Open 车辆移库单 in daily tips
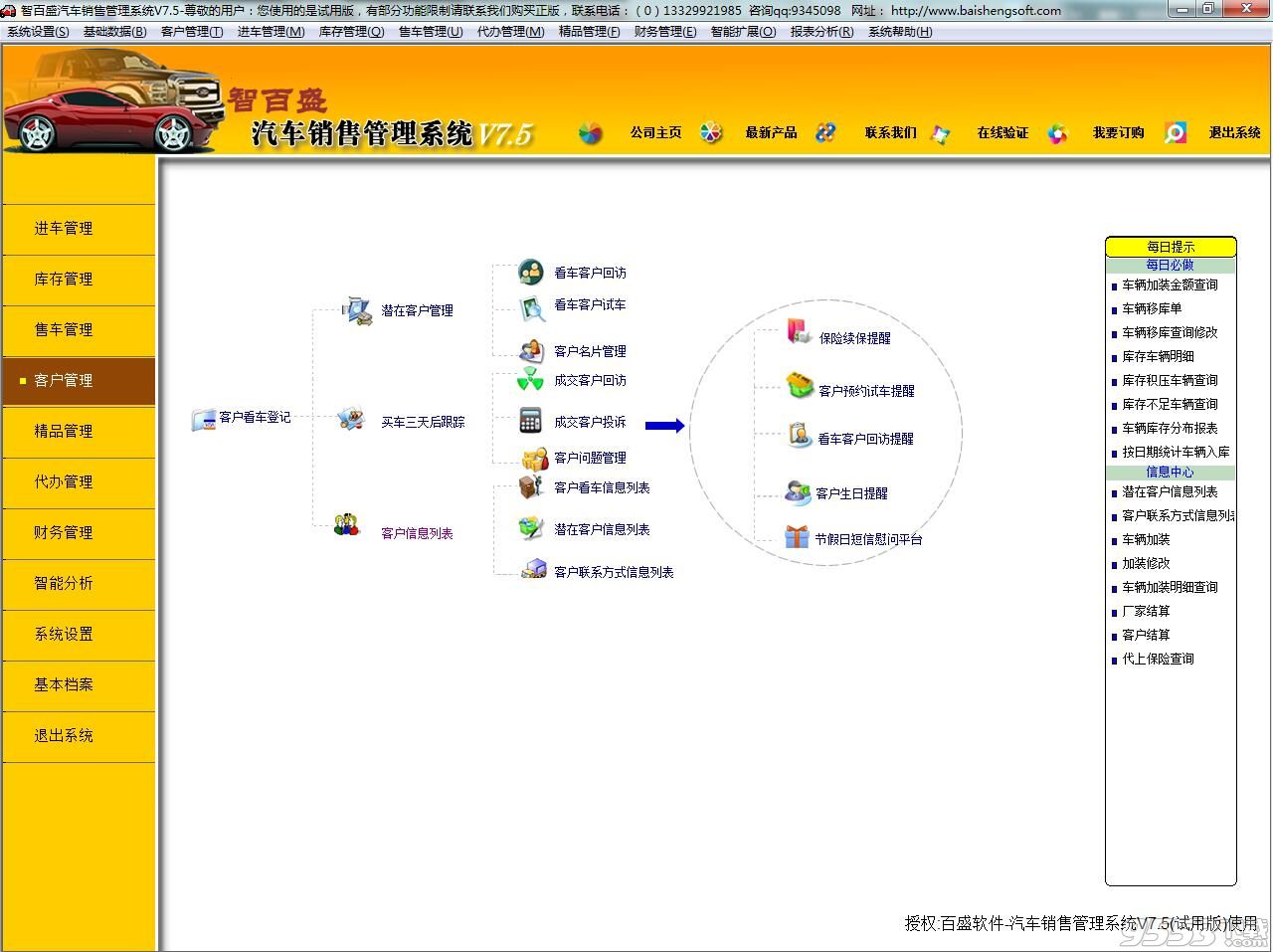Viewport: 1273px width, 952px height. (x=1152, y=308)
